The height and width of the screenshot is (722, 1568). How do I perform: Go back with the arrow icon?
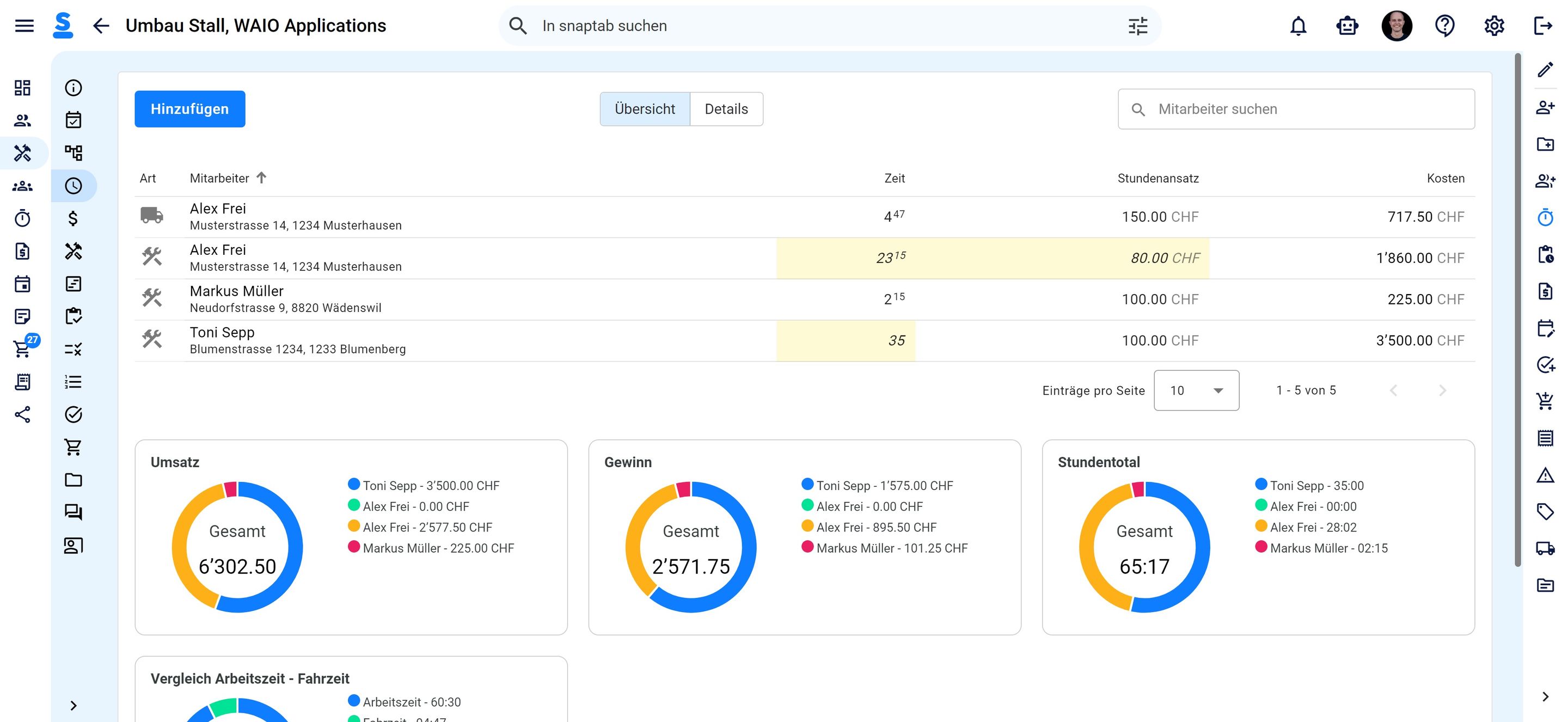click(x=101, y=26)
